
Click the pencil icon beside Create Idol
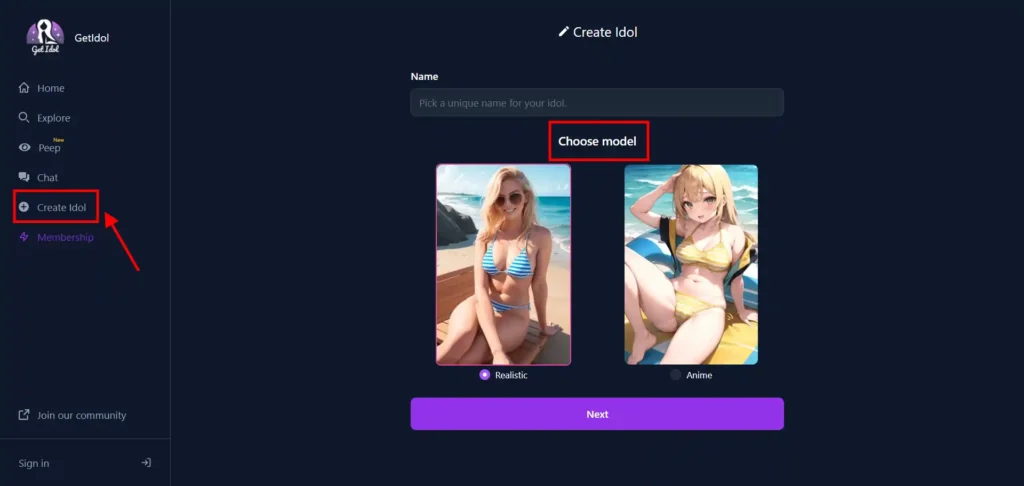564,31
